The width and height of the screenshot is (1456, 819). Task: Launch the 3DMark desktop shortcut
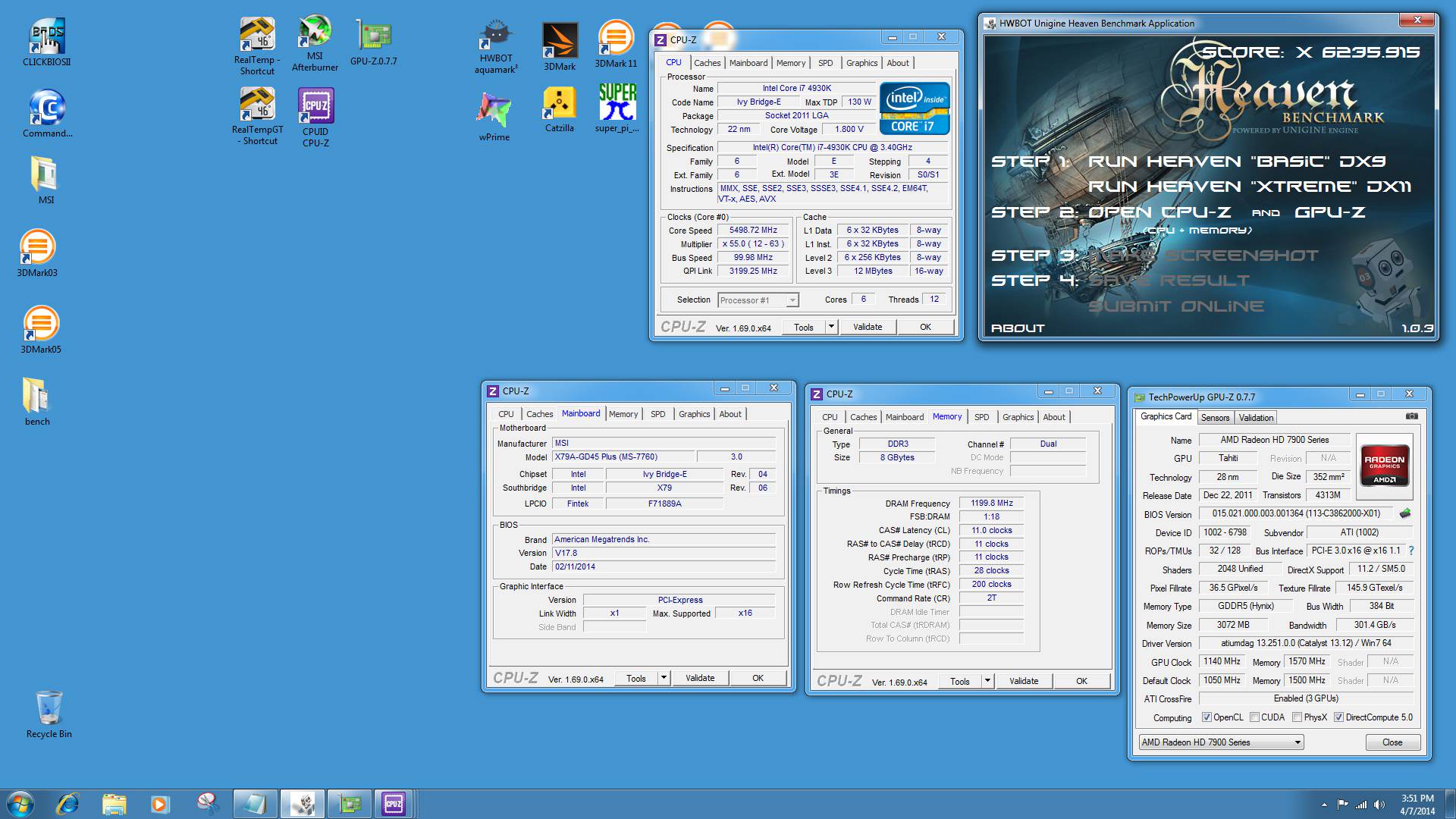point(560,45)
